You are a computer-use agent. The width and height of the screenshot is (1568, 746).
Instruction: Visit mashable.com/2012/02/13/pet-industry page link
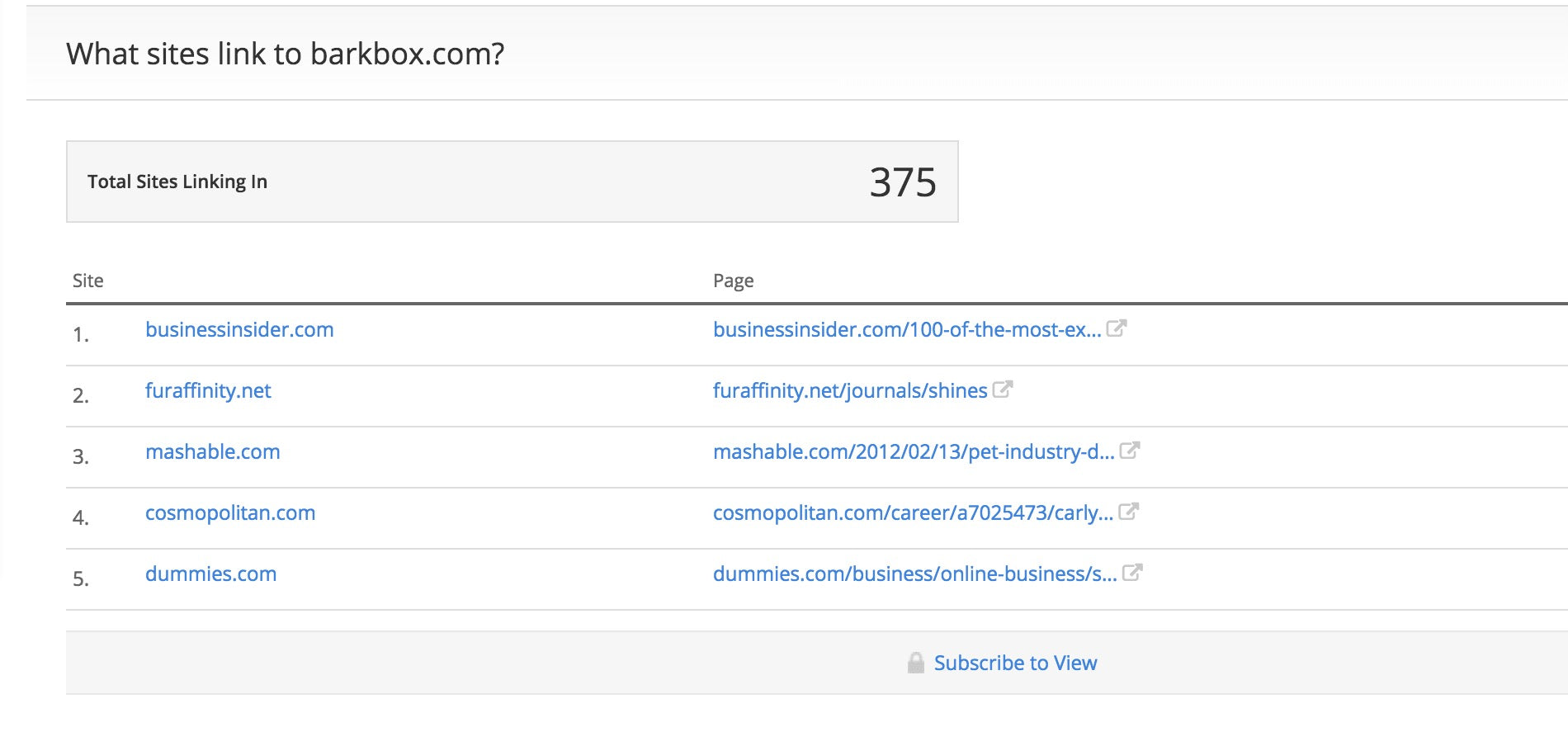pyautogui.click(x=914, y=451)
